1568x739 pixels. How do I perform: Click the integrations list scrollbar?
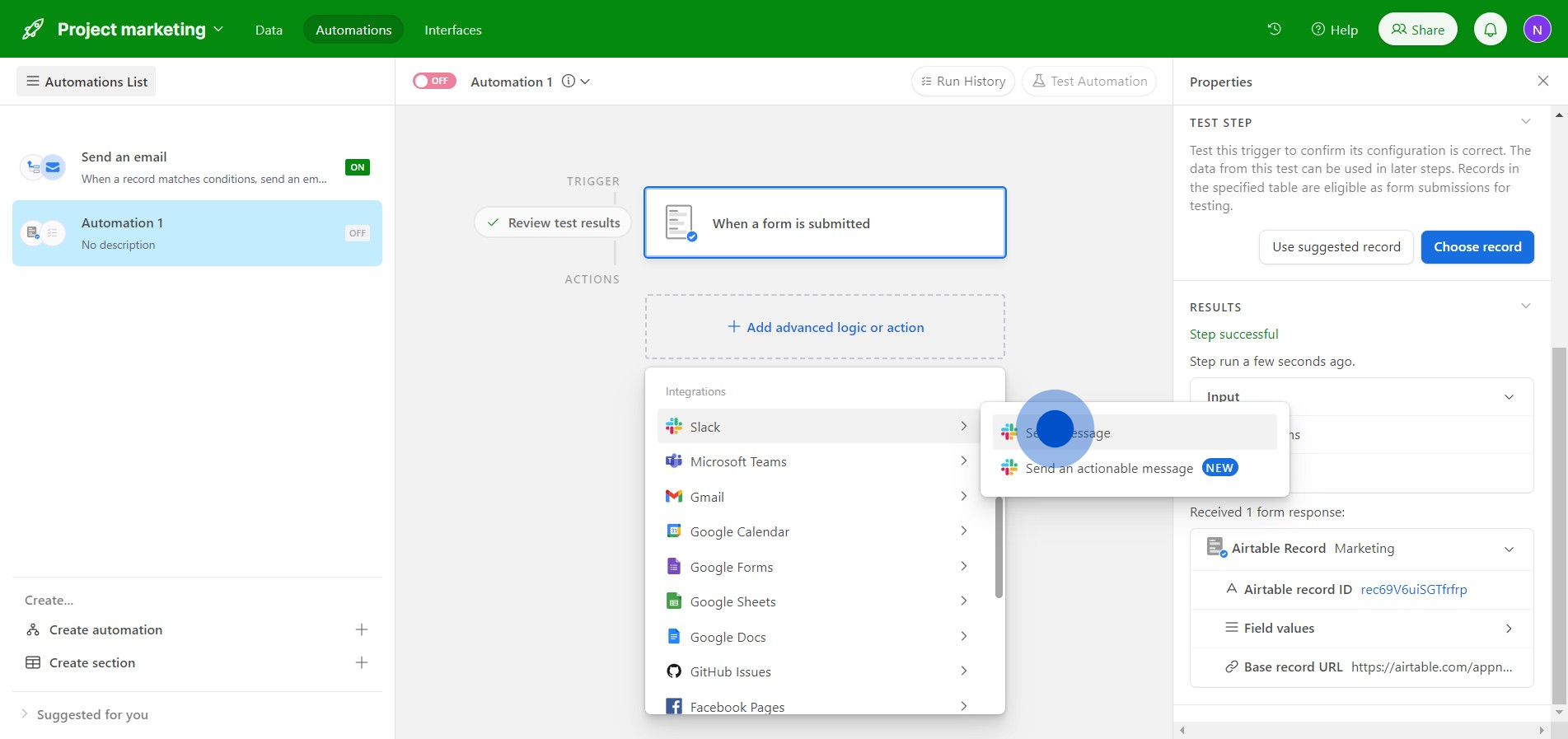999,547
